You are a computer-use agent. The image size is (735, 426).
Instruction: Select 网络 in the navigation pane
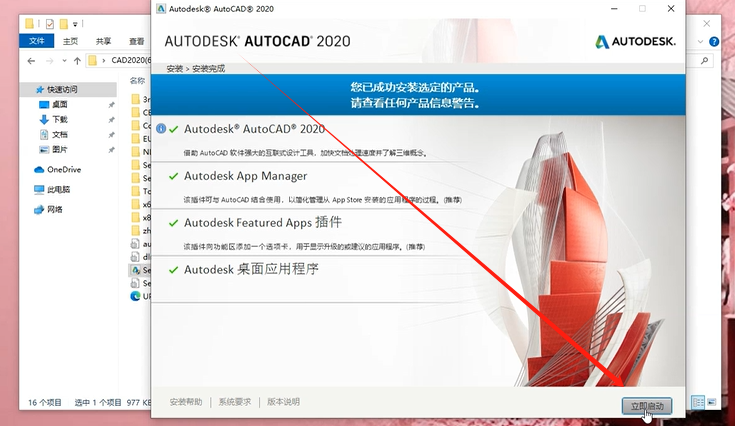pos(55,209)
